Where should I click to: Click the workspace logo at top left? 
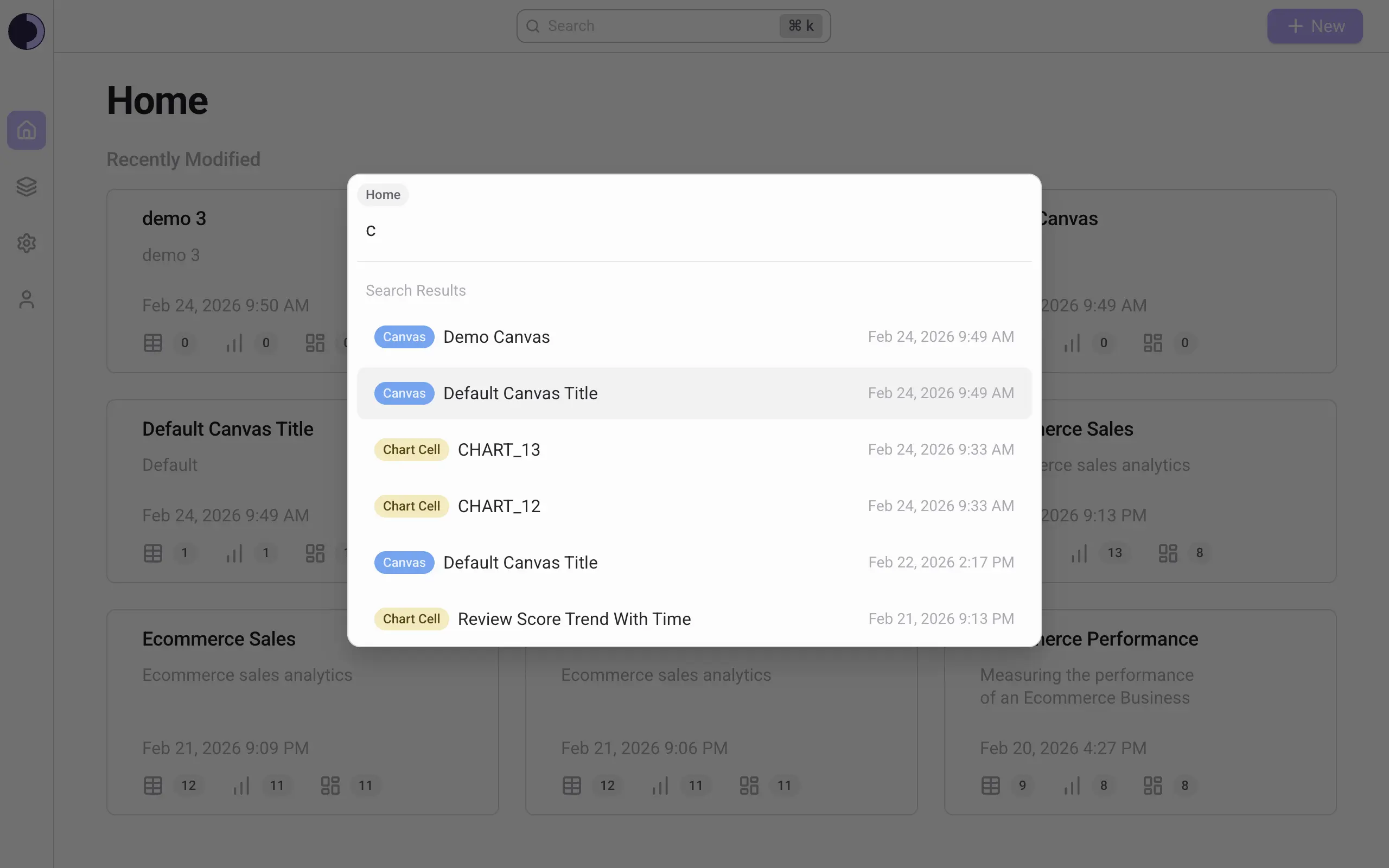27,31
